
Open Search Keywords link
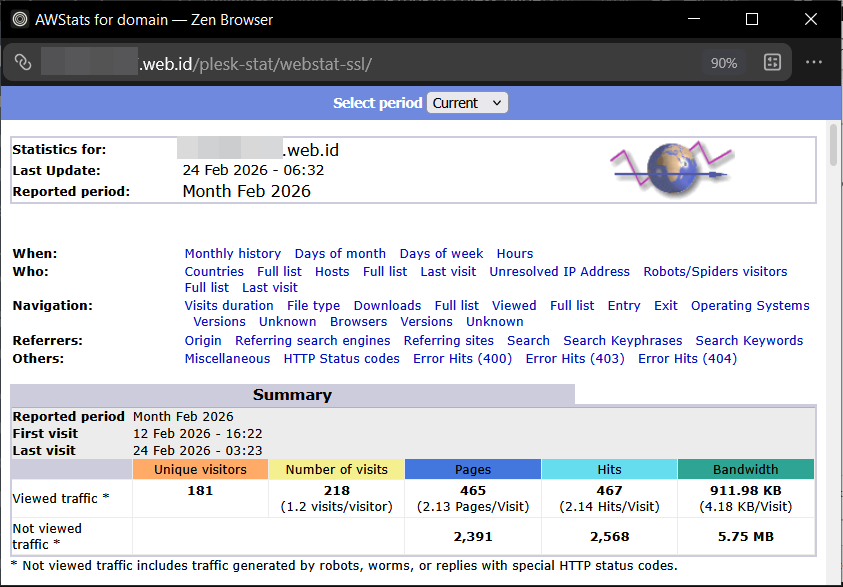[x=749, y=341]
